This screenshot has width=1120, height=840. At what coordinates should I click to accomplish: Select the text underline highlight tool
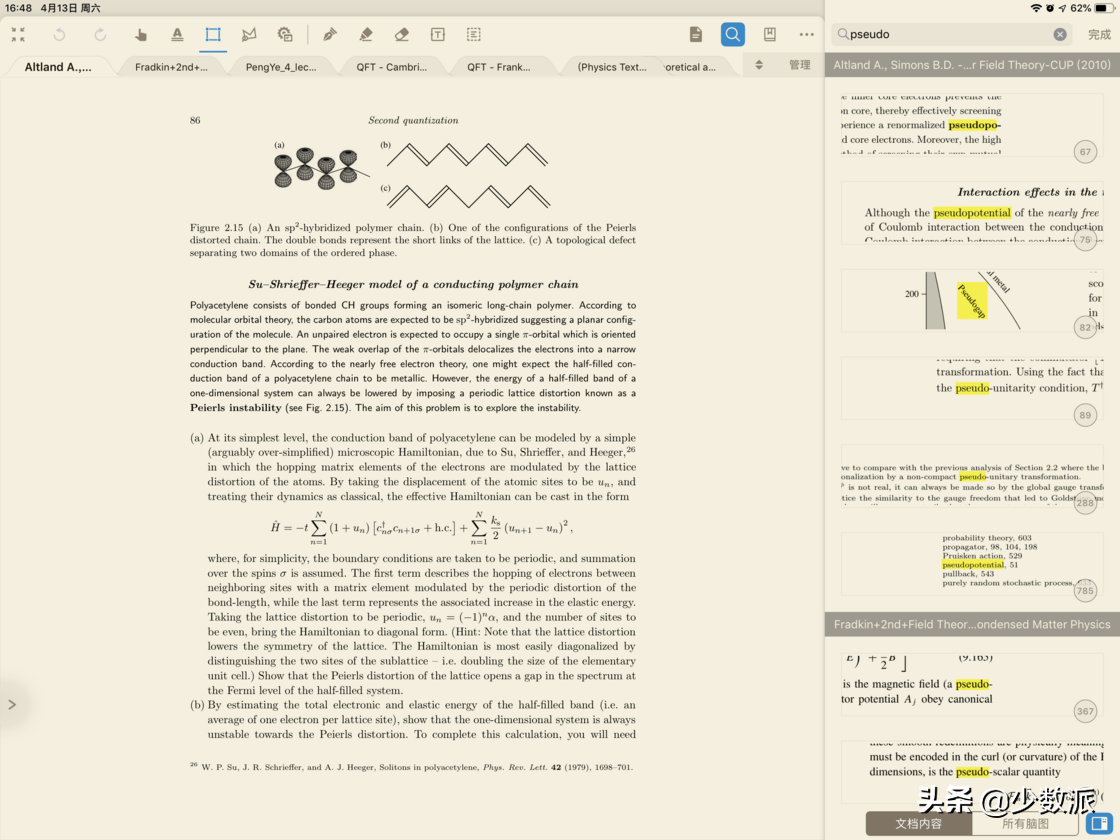coord(177,34)
